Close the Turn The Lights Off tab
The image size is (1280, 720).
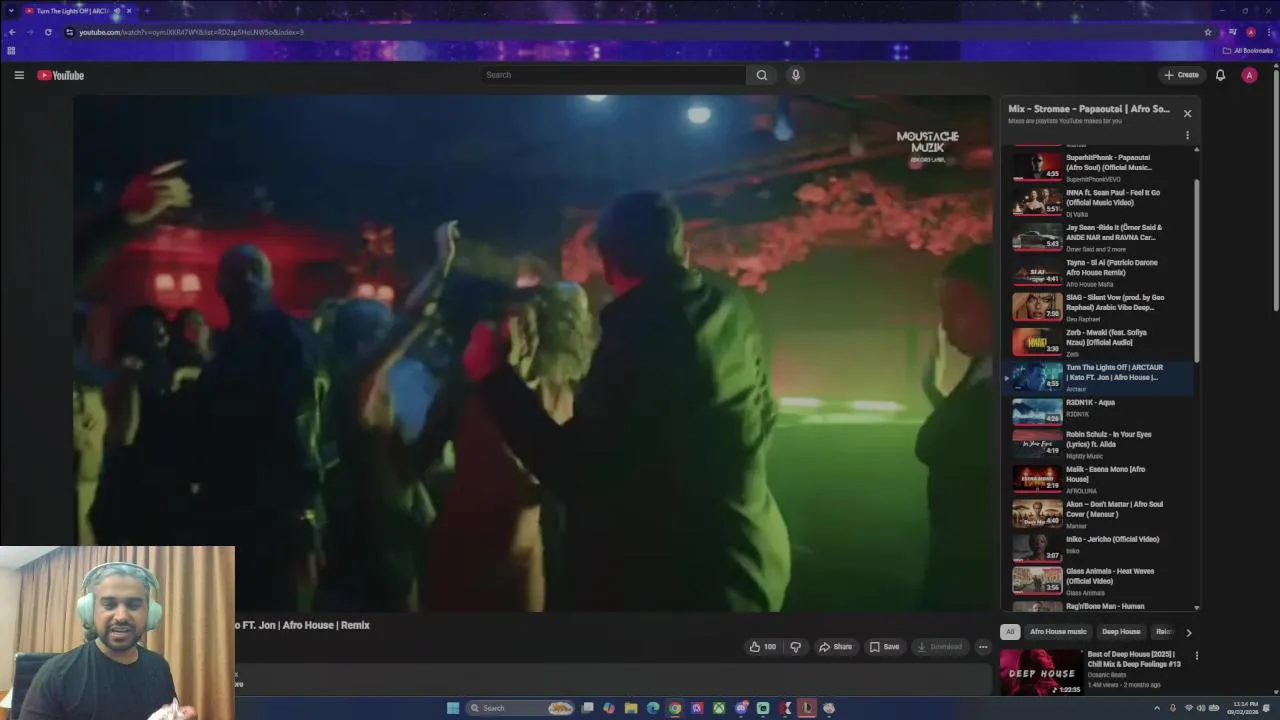(x=129, y=11)
